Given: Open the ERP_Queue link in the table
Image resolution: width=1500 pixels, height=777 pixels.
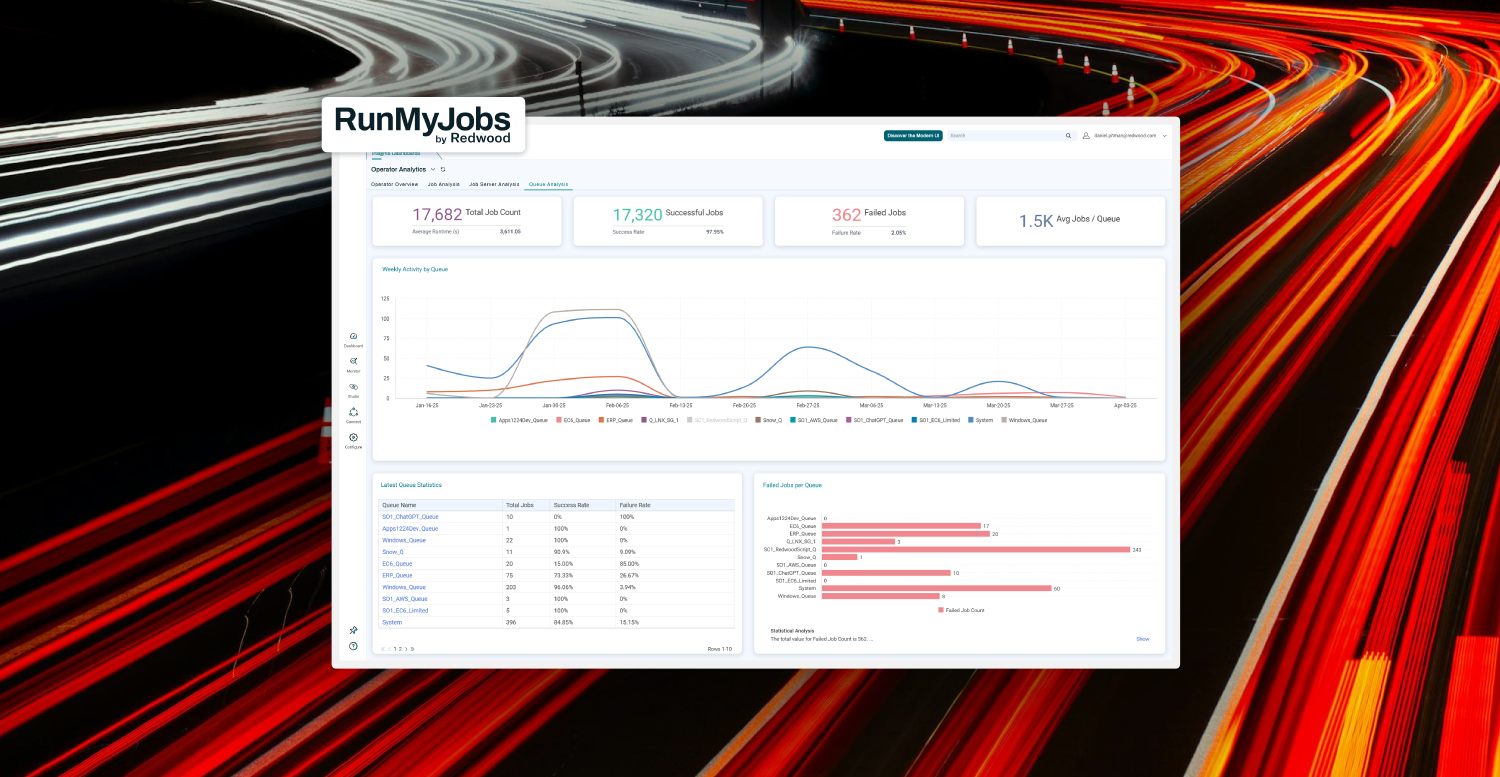Looking at the screenshot, I should click(397, 575).
